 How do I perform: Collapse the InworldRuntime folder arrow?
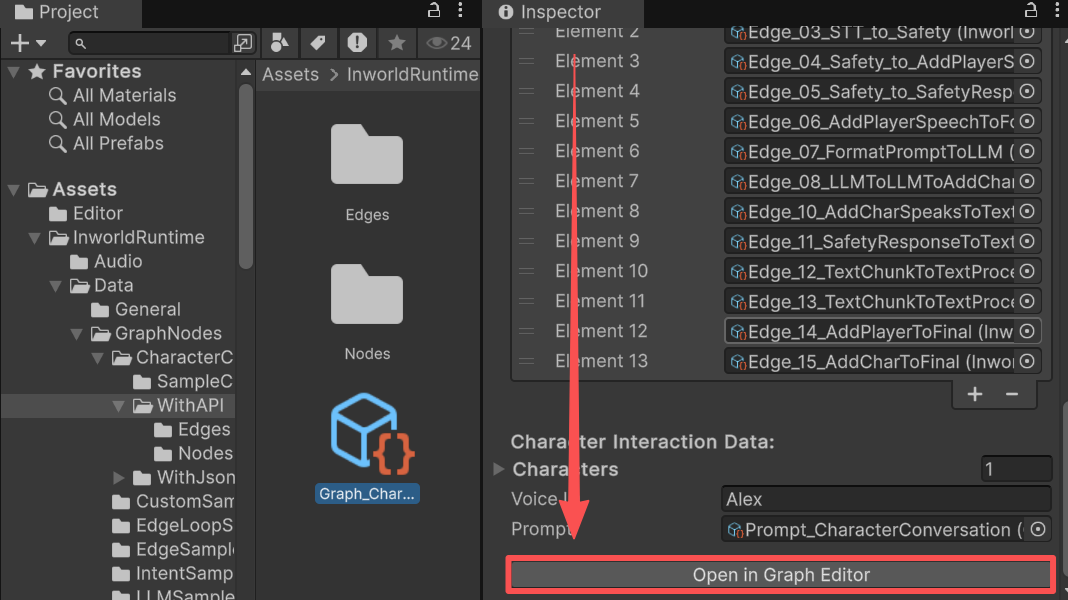34,238
